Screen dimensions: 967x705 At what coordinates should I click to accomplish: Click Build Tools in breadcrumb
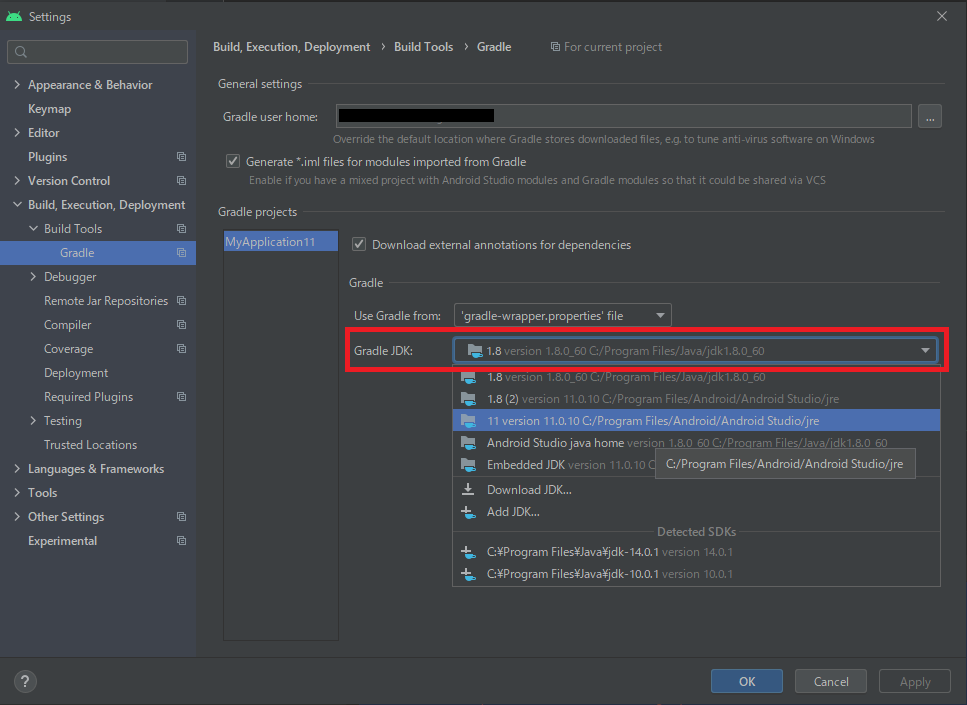point(423,47)
